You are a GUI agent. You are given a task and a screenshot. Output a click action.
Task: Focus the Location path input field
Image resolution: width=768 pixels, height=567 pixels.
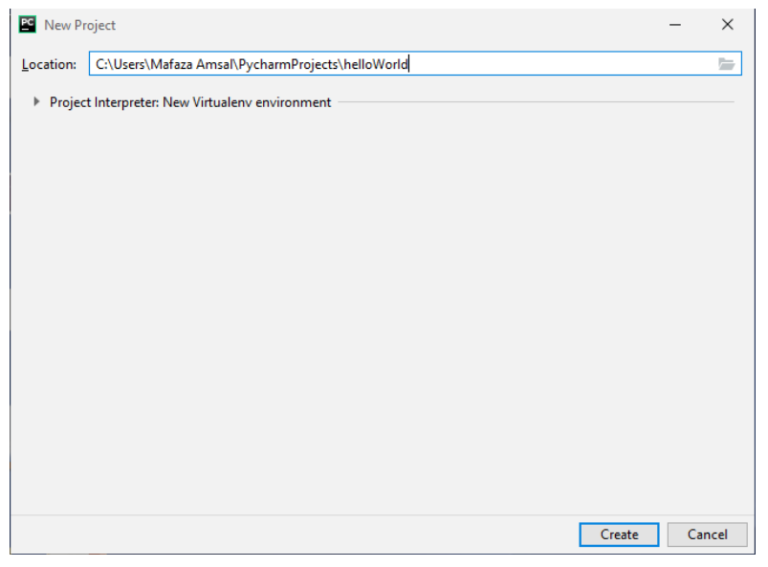coord(415,64)
